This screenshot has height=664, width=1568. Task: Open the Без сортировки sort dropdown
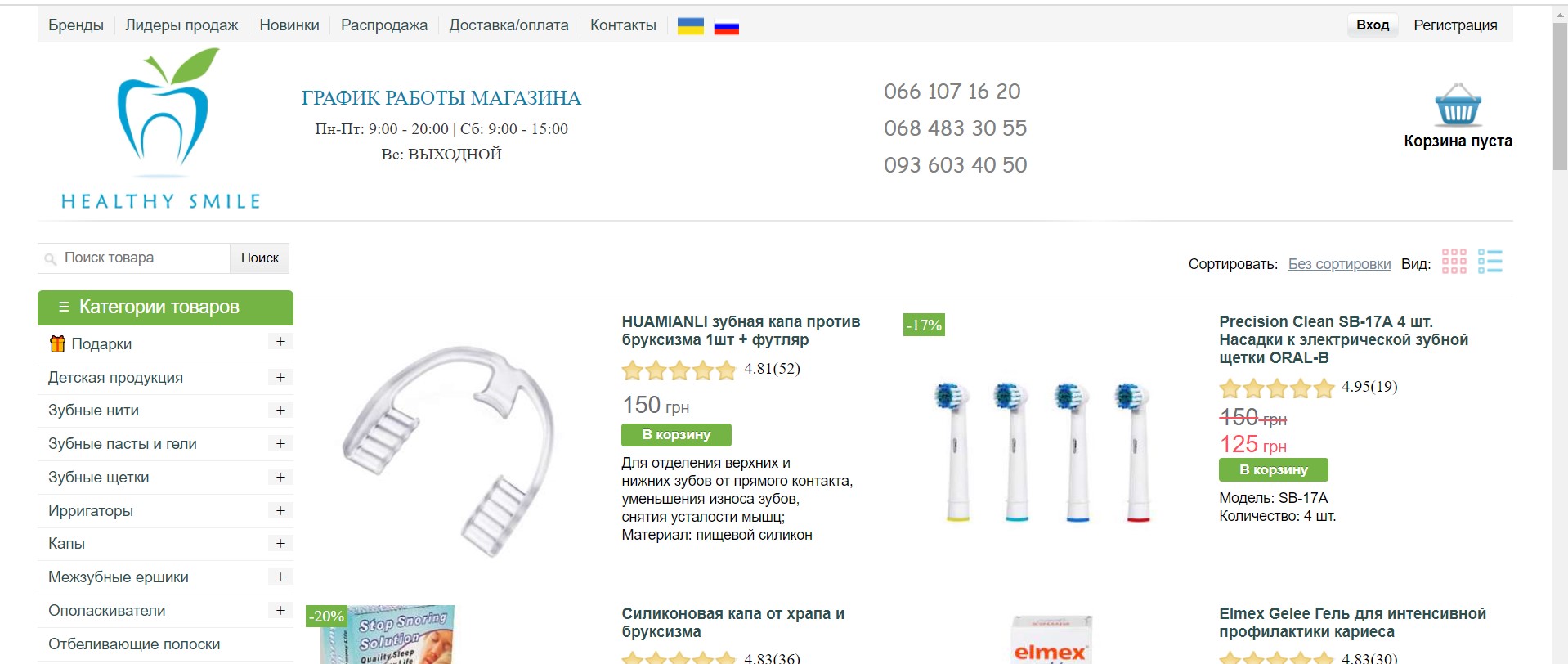[x=1339, y=264]
